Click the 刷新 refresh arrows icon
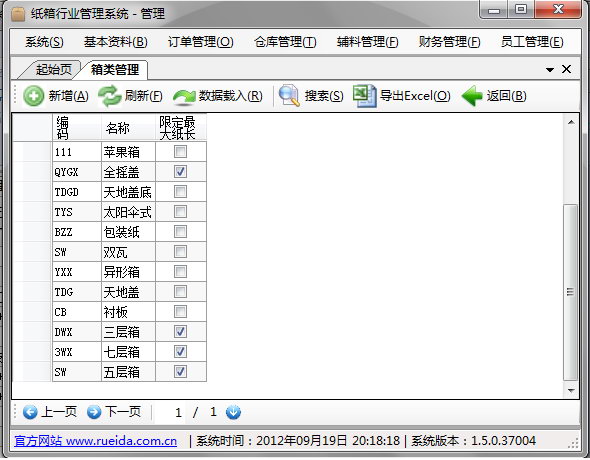Screen dimensions: 590x460 tap(109, 96)
